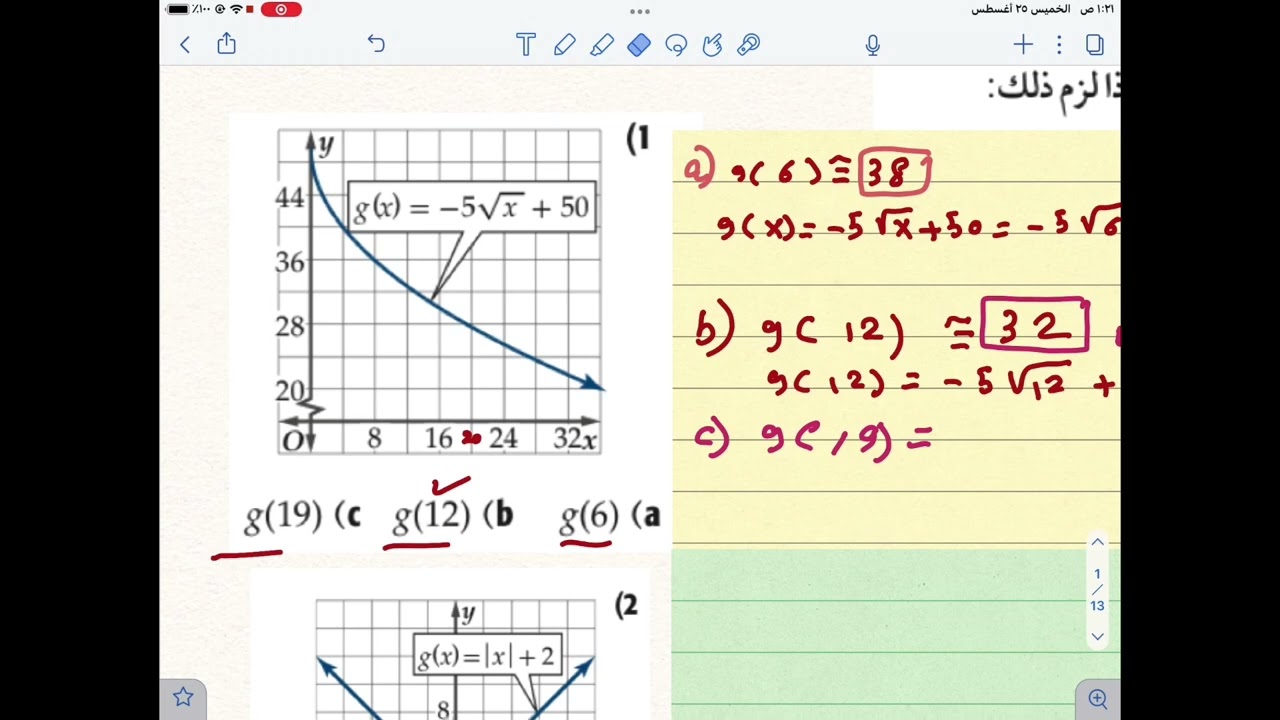Tap the boxed answer 32
The height and width of the screenshot is (720, 1280).
pyautogui.click(x=1035, y=325)
